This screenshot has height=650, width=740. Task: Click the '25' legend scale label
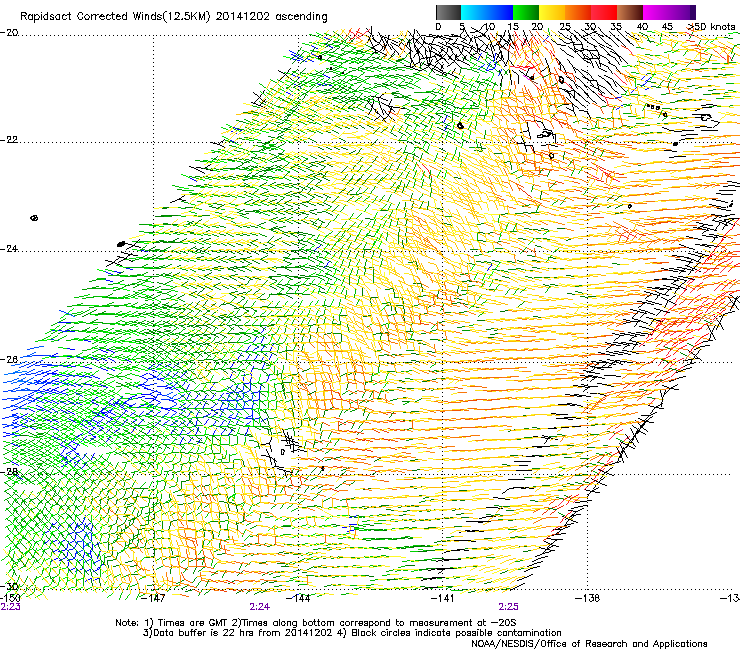[564, 27]
